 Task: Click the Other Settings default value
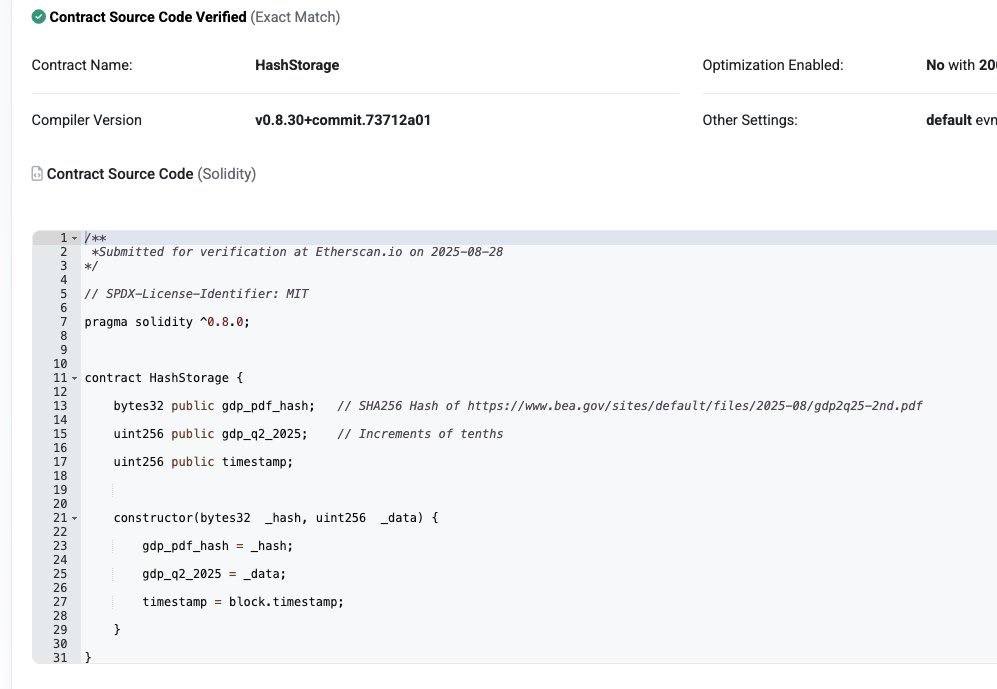[x=949, y=120]
